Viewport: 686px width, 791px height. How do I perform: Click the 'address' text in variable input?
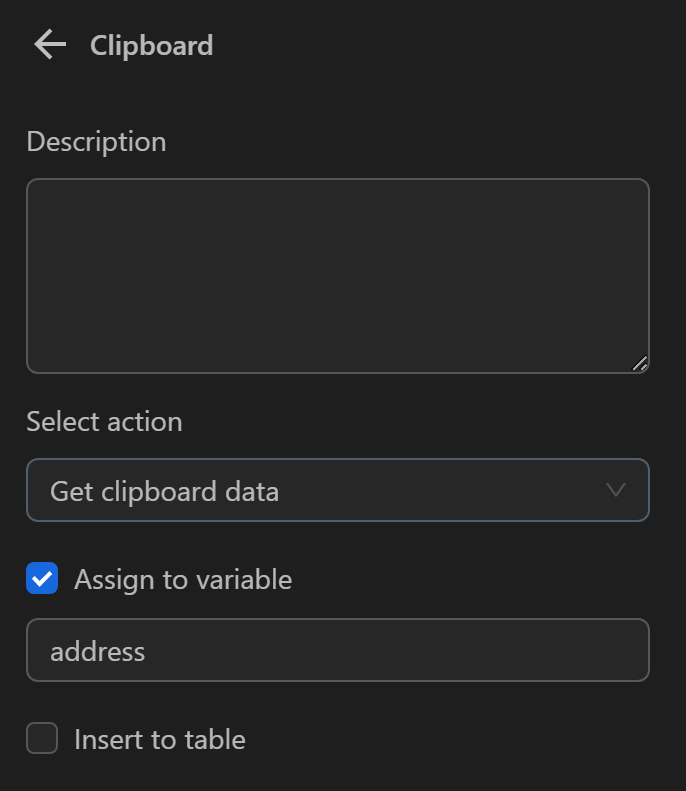pos(98,651)
